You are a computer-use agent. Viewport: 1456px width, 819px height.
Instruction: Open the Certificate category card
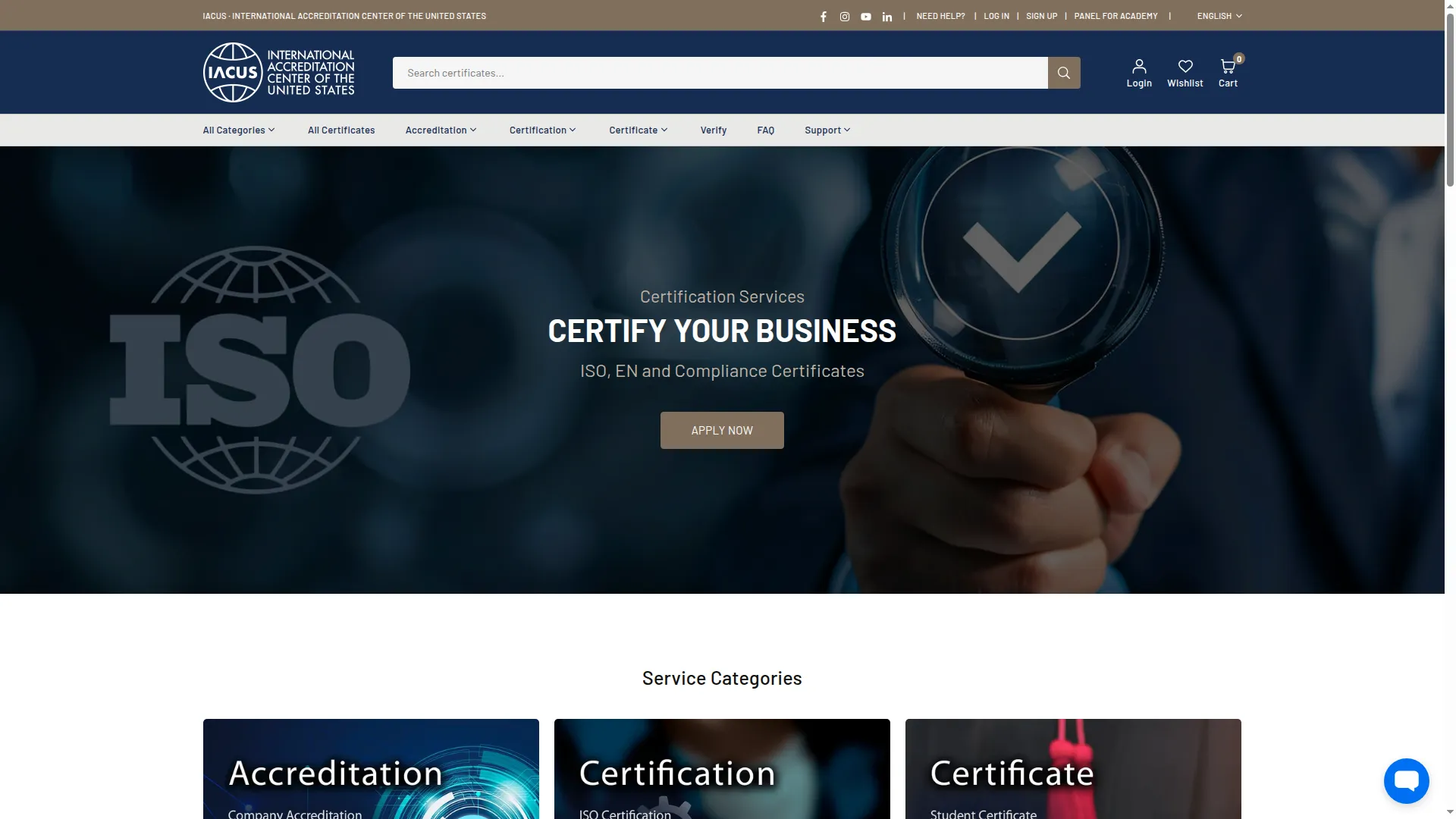(x=1073, y=769)
